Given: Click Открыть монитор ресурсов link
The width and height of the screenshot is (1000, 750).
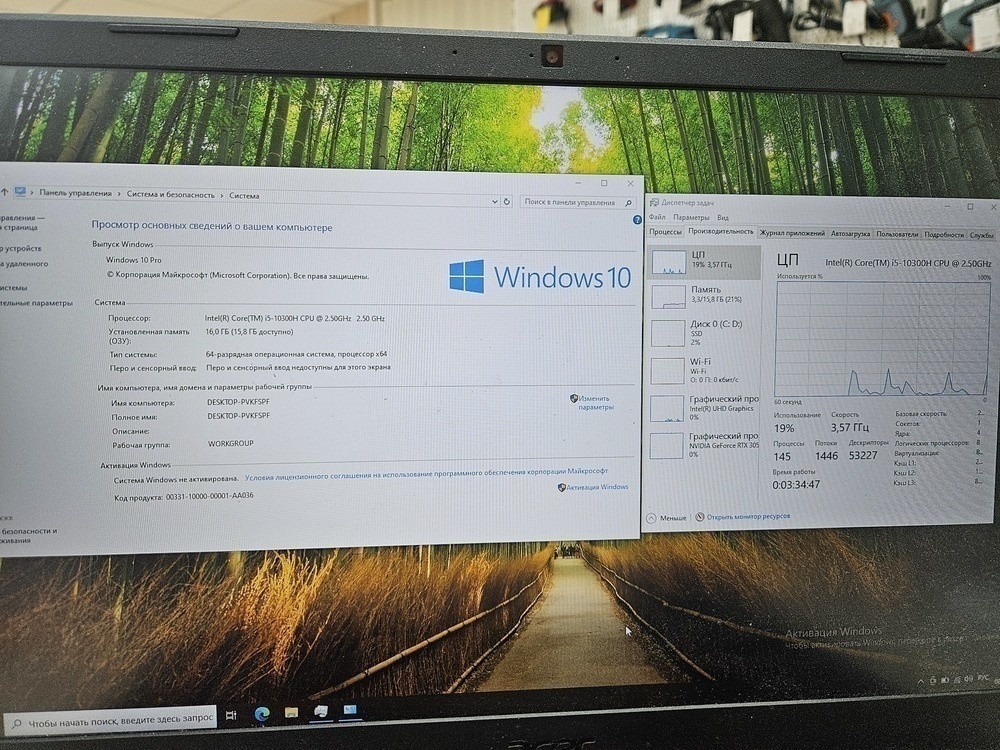Looking at the screenshot, I should (x=748, y=517).
